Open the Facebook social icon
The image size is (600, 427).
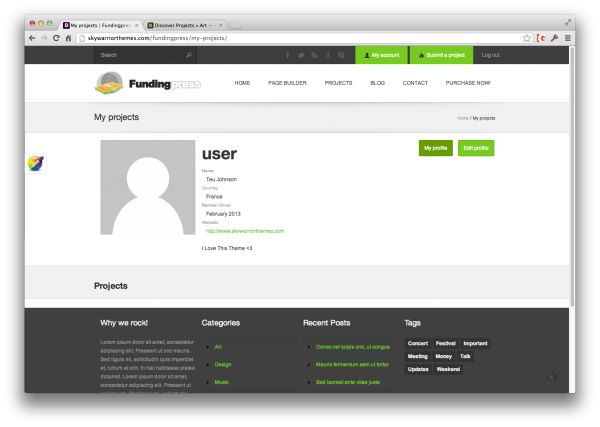click(287, 55)
